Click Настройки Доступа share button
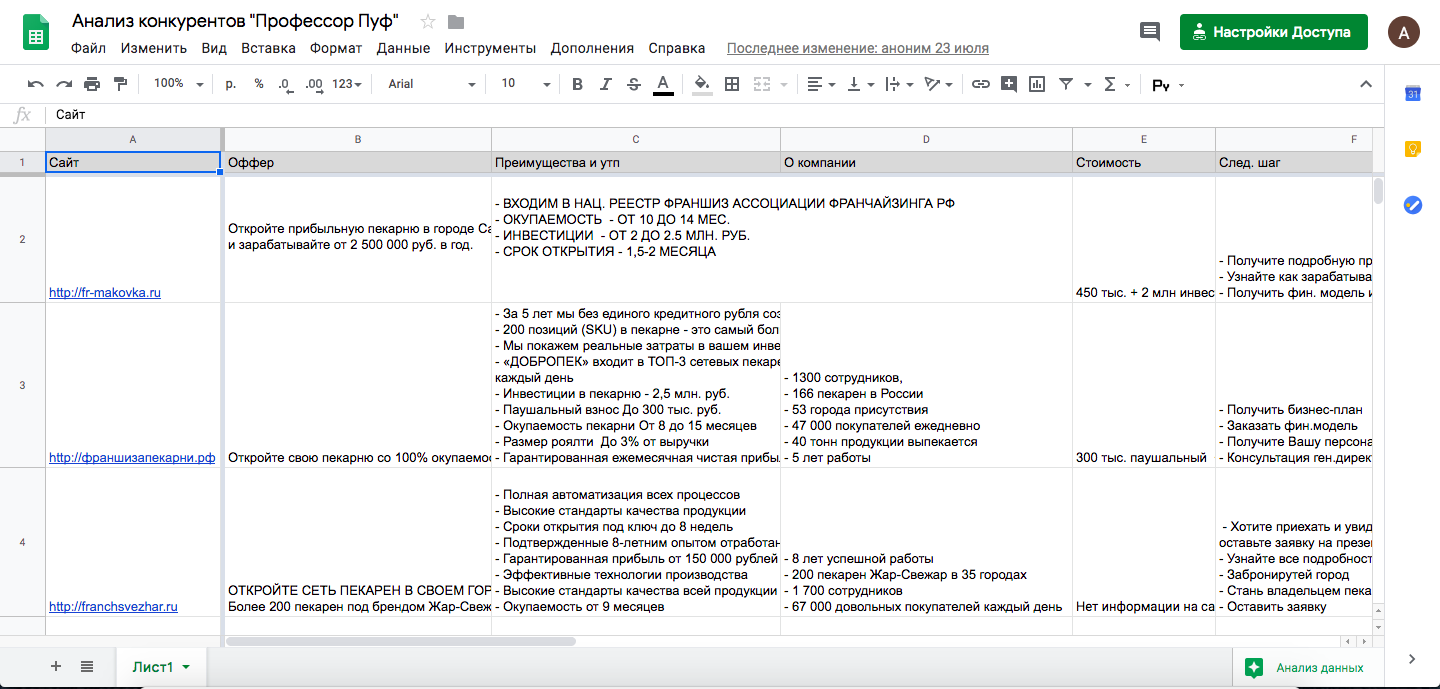1440x689 pixels. pos(1273,31)
